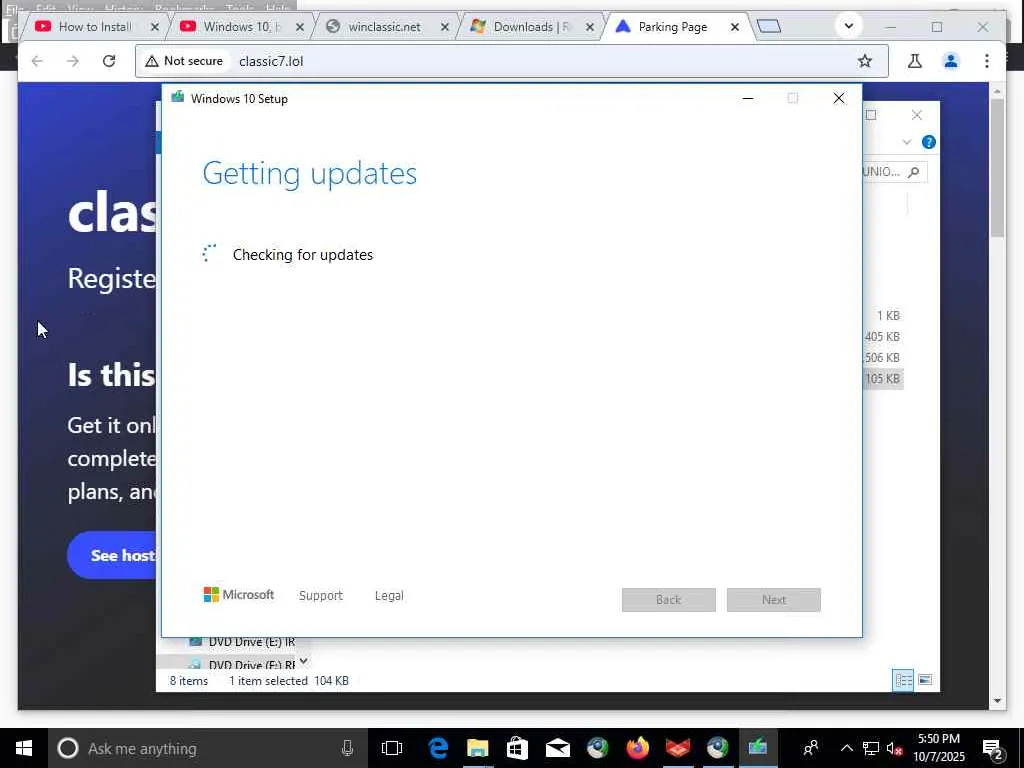The height and width of the screenshot is (768, 1024).
Task: Go back in browser history
Action: [x=37, y=61]
